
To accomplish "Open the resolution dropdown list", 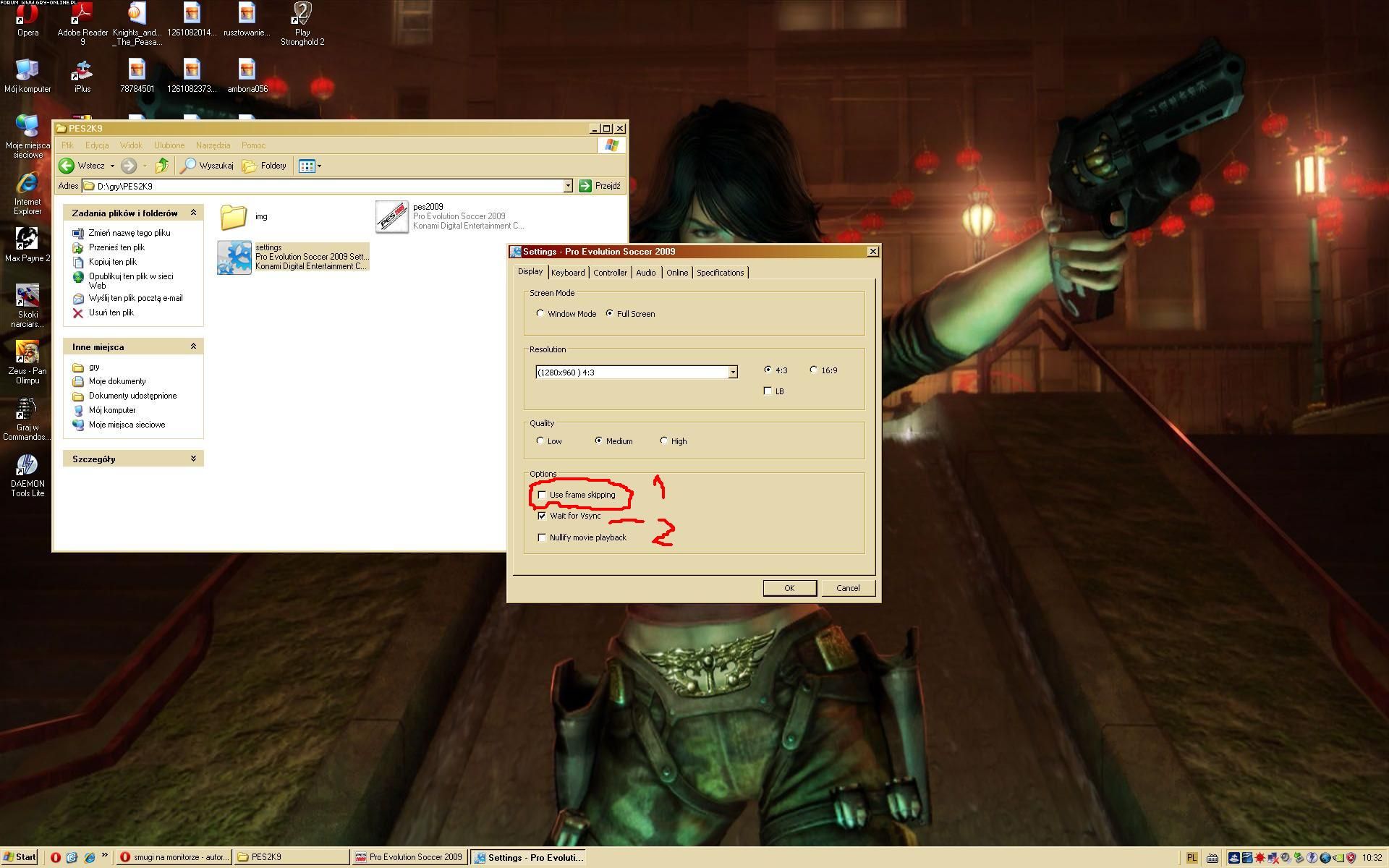I will pyautogui.click(x=732, y=372).
